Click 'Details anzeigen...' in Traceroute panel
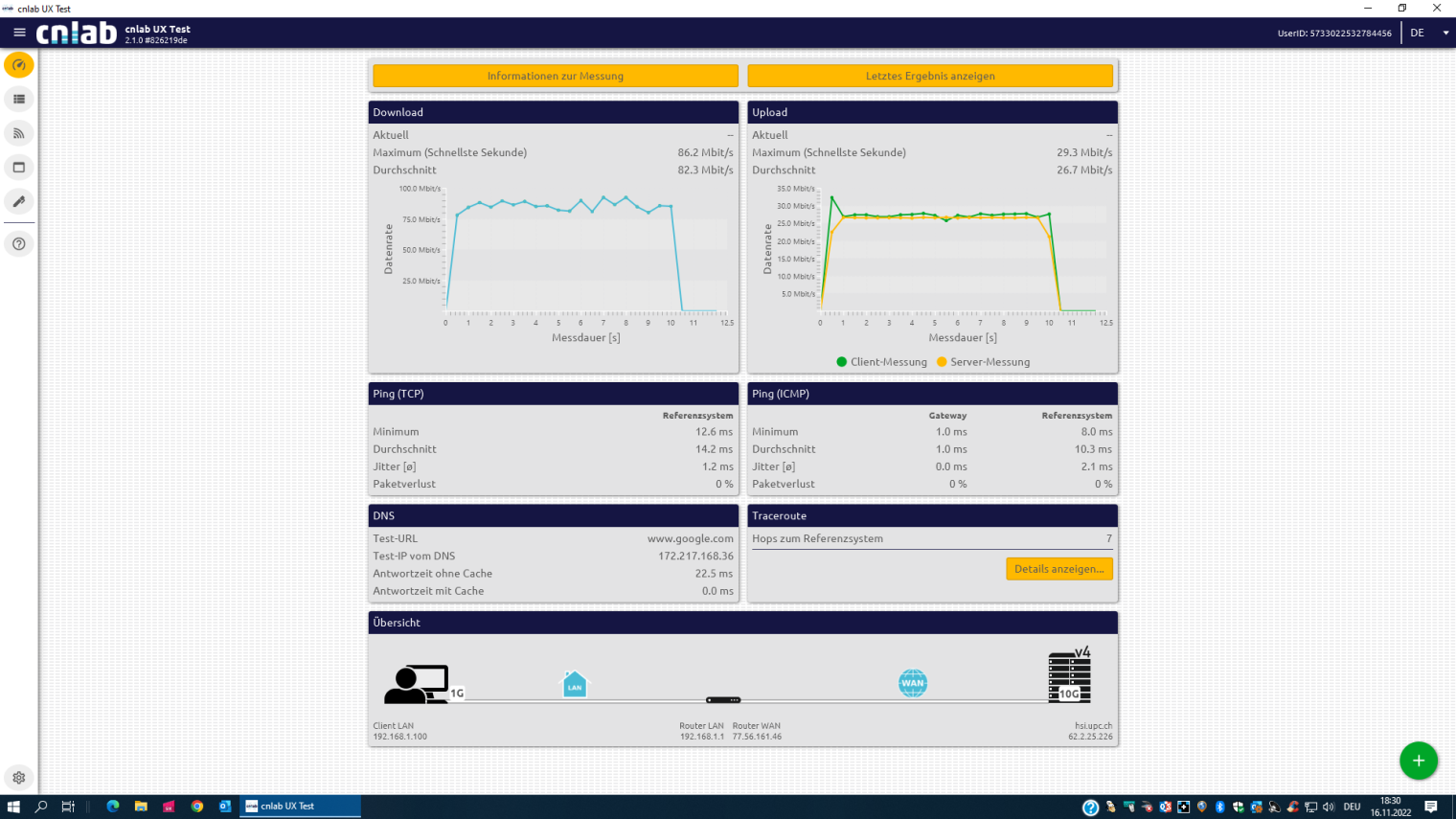Viewport: 1456px width, 819px height. [1058, 569]
